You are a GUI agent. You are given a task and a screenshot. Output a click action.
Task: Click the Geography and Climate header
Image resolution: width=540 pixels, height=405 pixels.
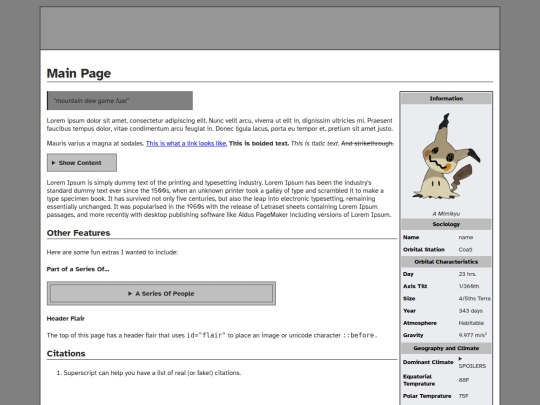[x=446, y=348]
